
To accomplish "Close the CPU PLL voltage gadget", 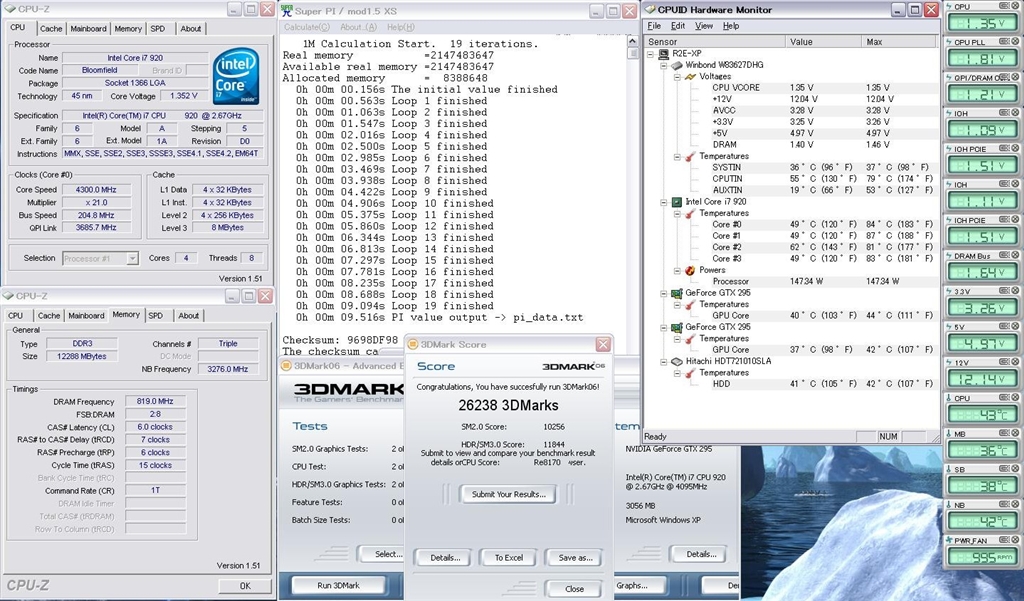I will pos(1016,42).
